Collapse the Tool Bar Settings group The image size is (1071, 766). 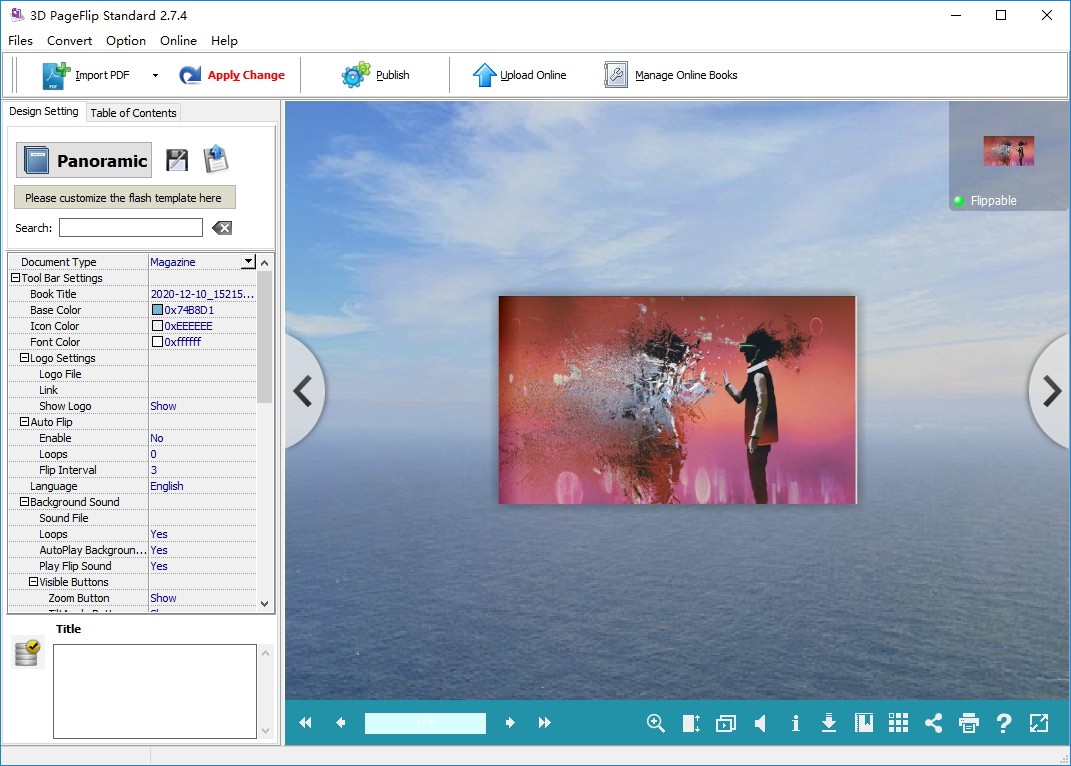point(15,278)
